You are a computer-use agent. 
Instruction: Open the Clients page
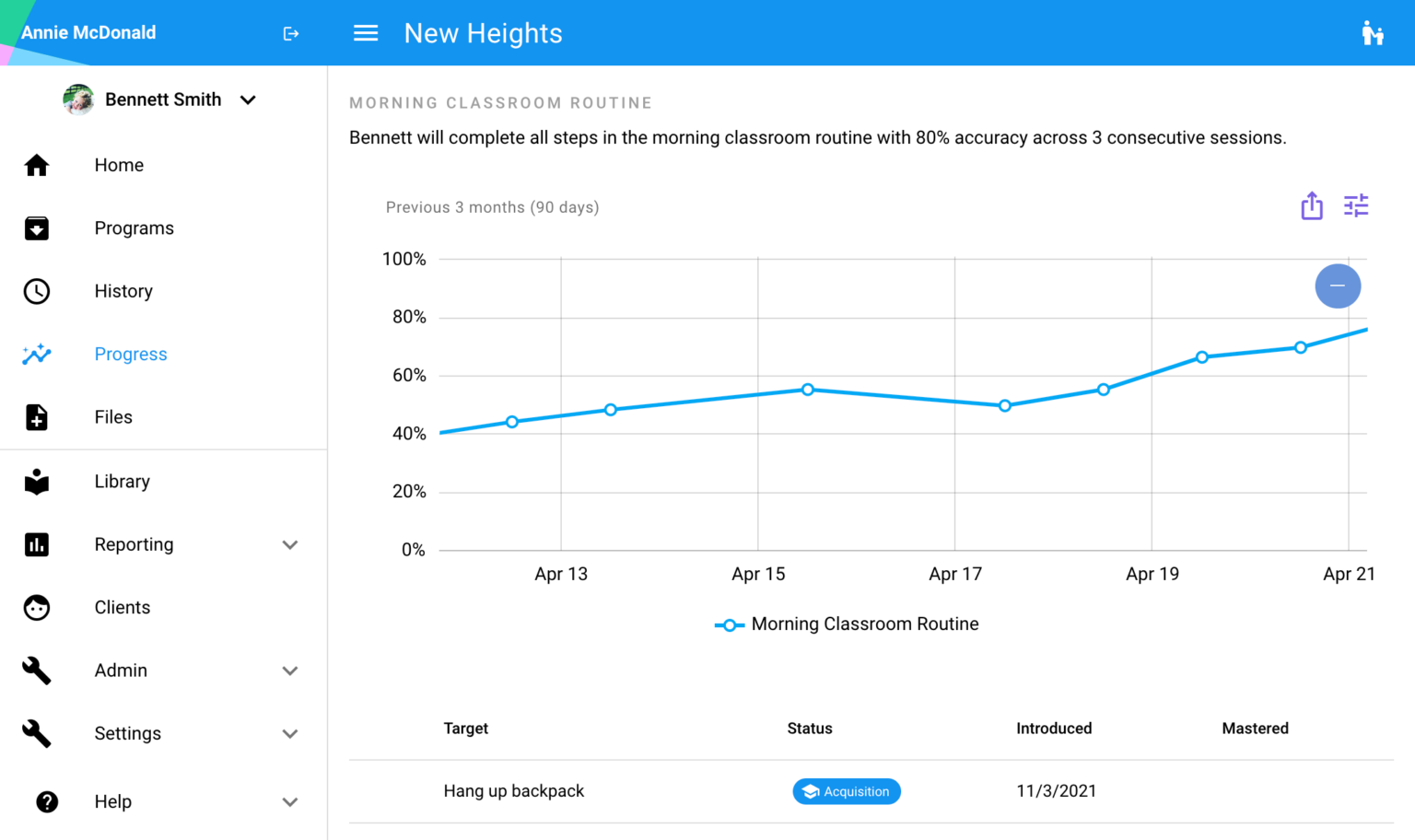click(122, 608)
